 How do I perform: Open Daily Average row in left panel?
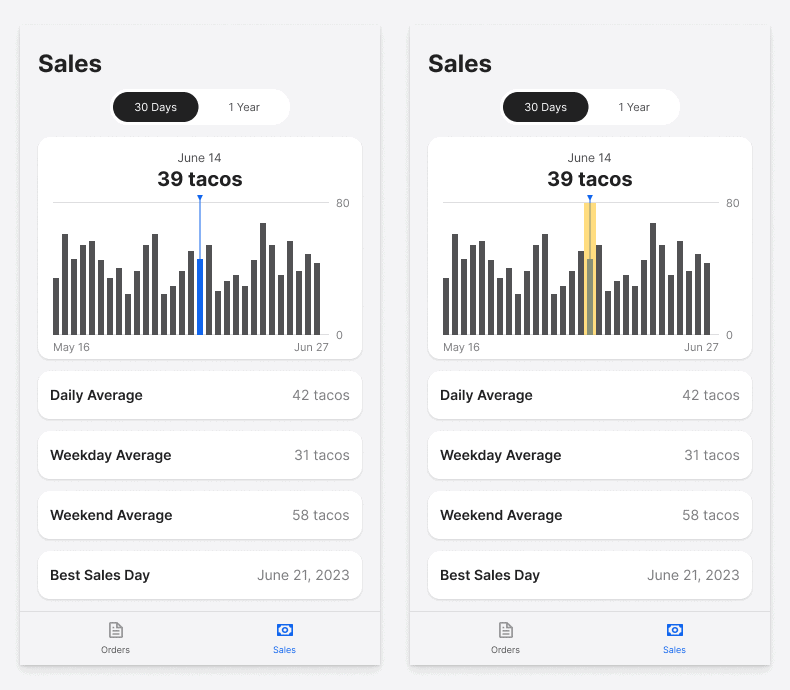coord(200,395)
